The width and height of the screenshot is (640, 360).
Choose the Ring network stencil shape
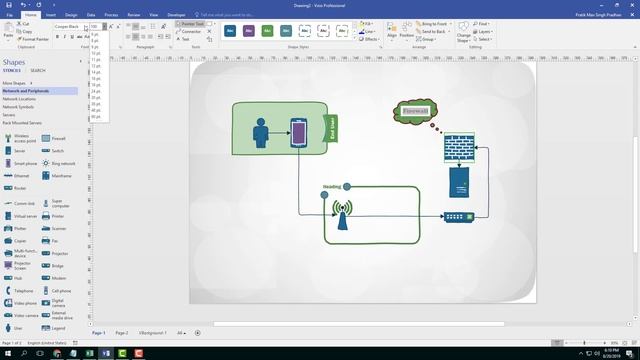click(x=59, y=163)
